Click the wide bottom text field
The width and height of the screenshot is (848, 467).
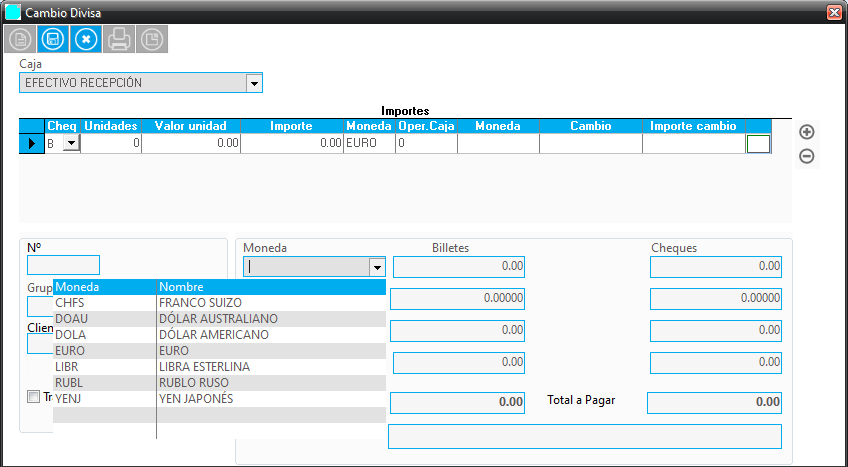pos(585,437)
